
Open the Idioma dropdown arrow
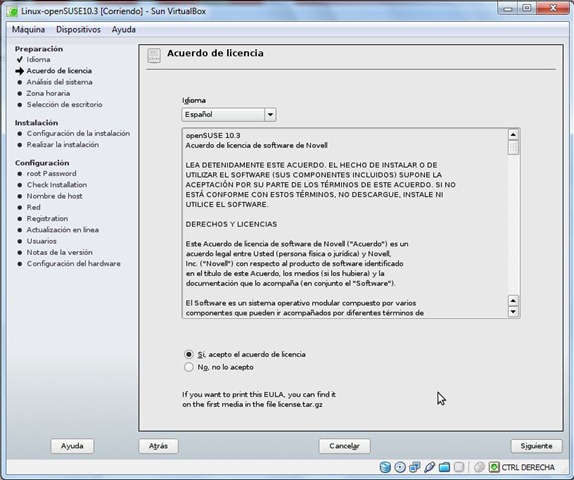coord(270,115)
